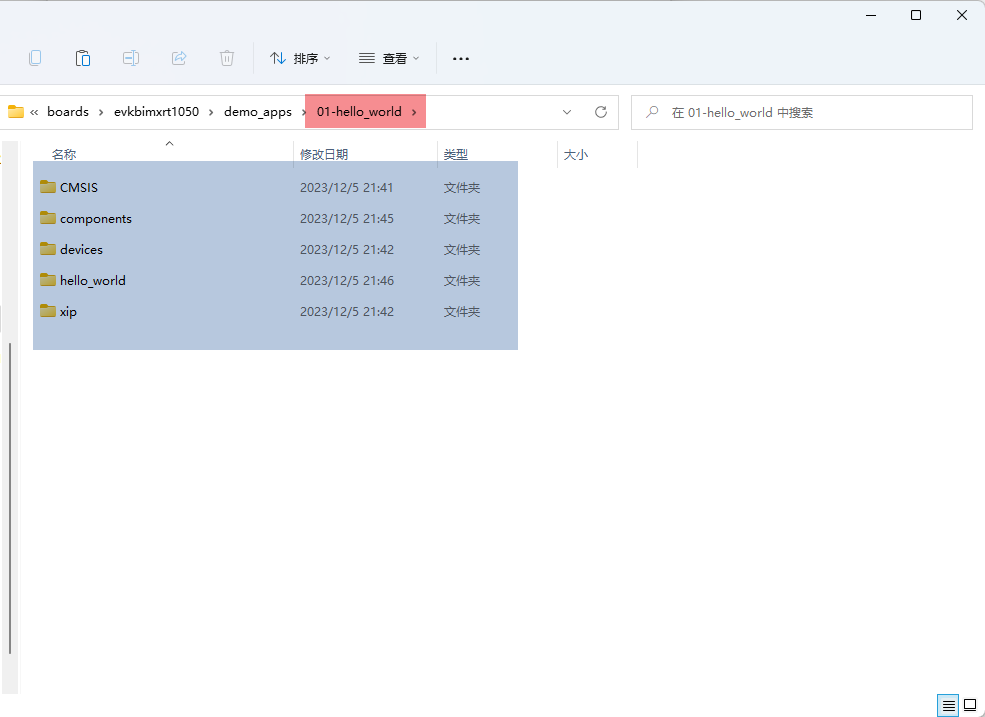The width and height of the screenshot is (985, 717).
Task: Click the Copy toolbar icon
Action: (35, 58)
